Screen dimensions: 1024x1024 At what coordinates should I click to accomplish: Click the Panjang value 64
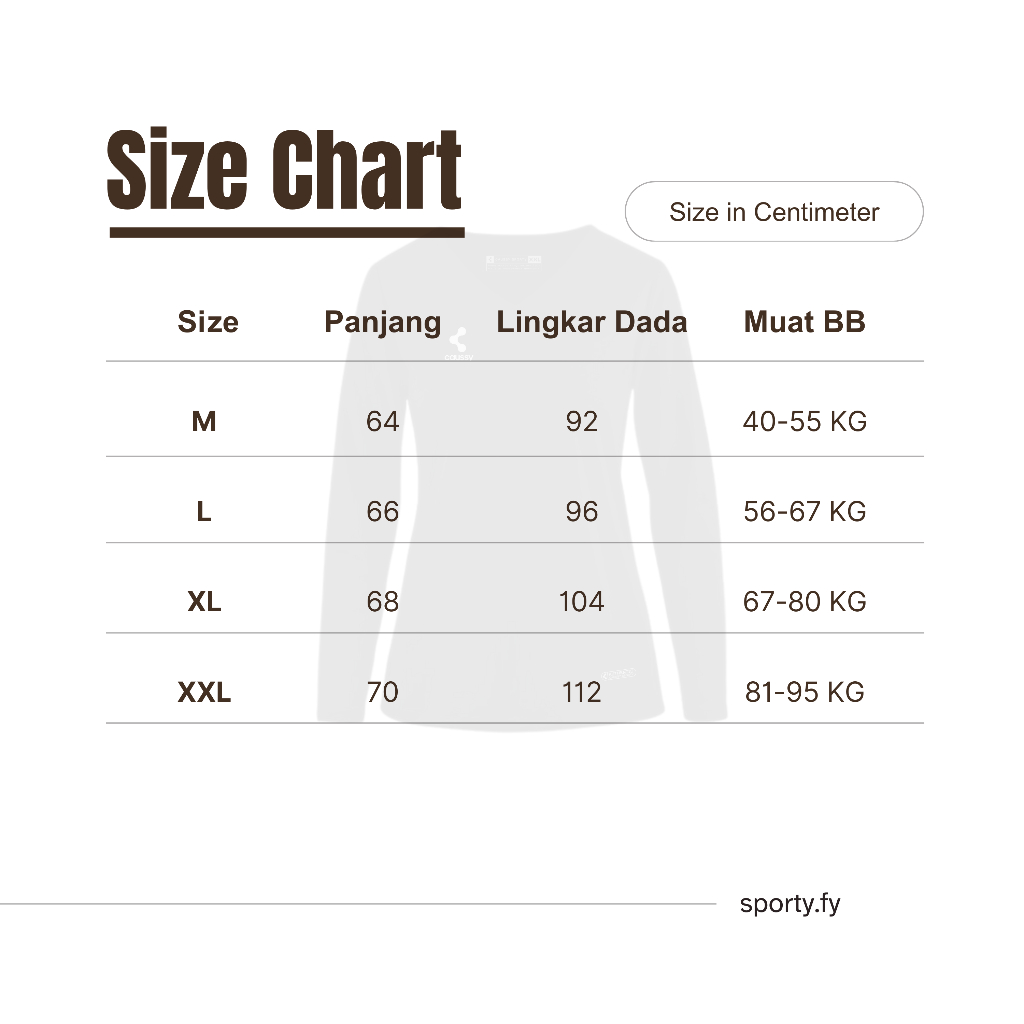(x=382, y=422)
